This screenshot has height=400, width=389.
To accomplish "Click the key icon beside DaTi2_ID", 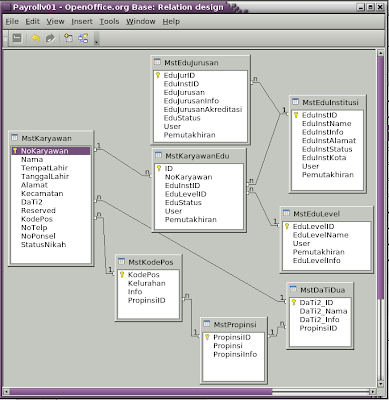I will coord(294,302).
